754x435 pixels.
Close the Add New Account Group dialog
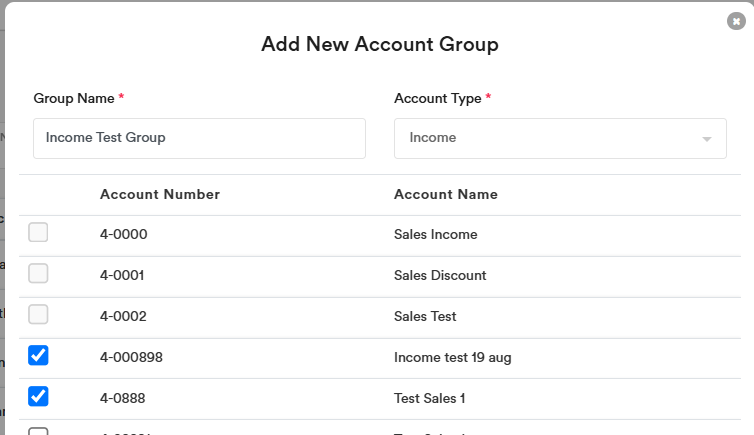click(736, 21)
